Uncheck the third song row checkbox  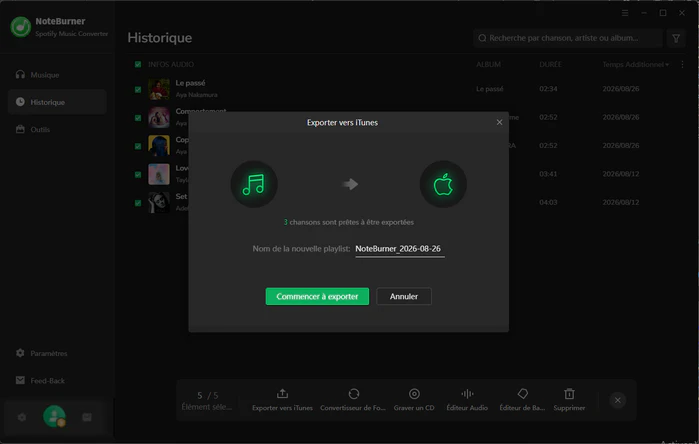(x=138, y=146)
